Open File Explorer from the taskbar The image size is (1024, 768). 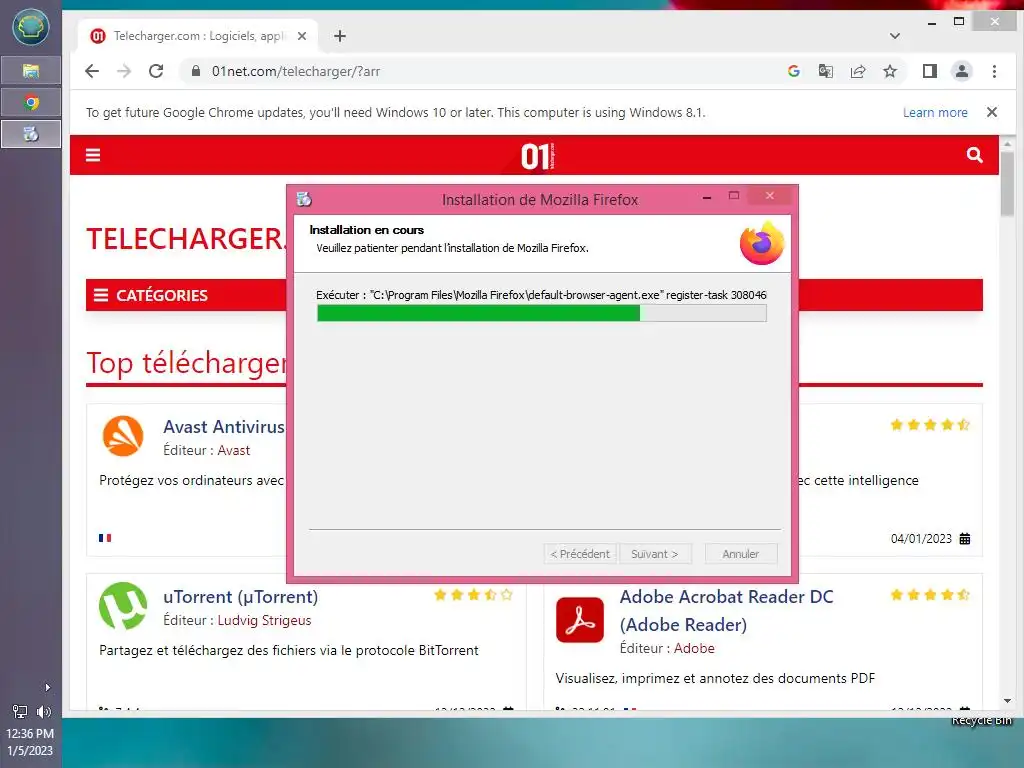pos(31,71)
